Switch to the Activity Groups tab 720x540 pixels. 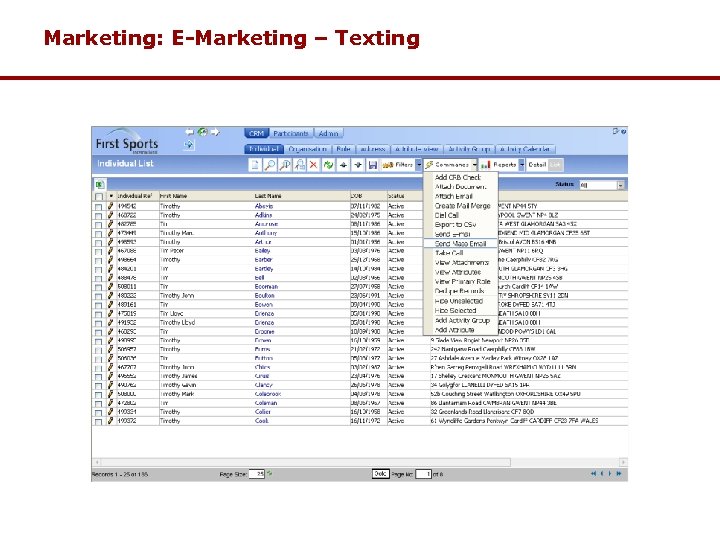click(x=469, y=149)
